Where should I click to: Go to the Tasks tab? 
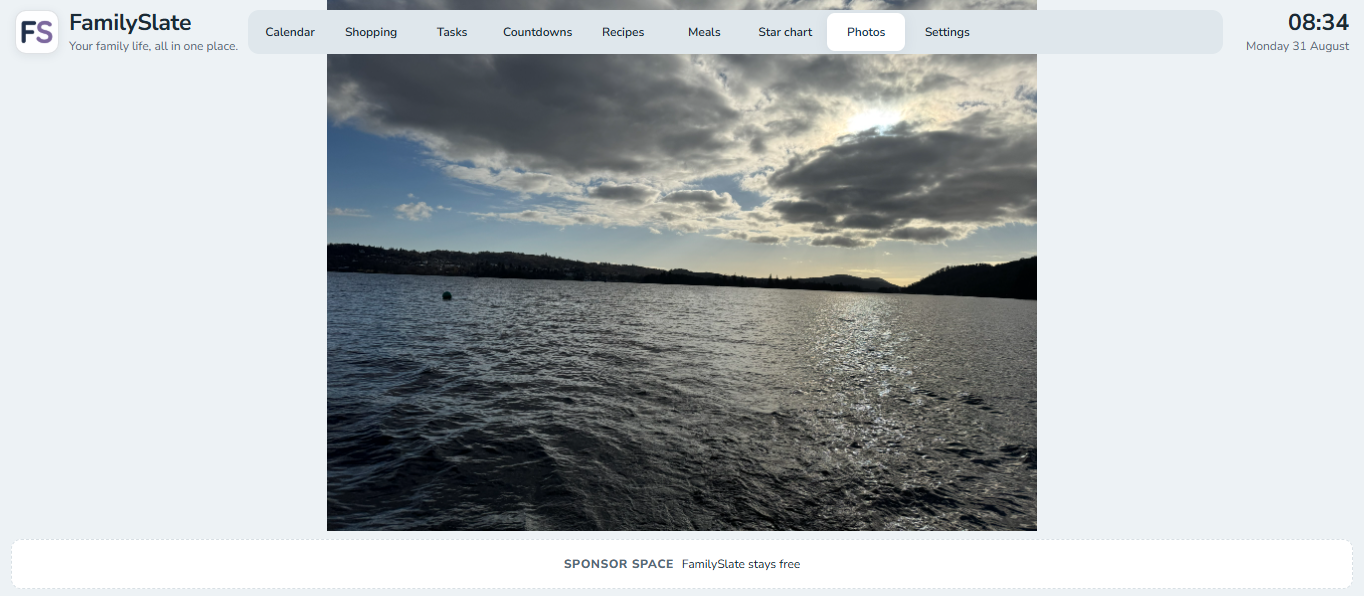tap(452, 32)
